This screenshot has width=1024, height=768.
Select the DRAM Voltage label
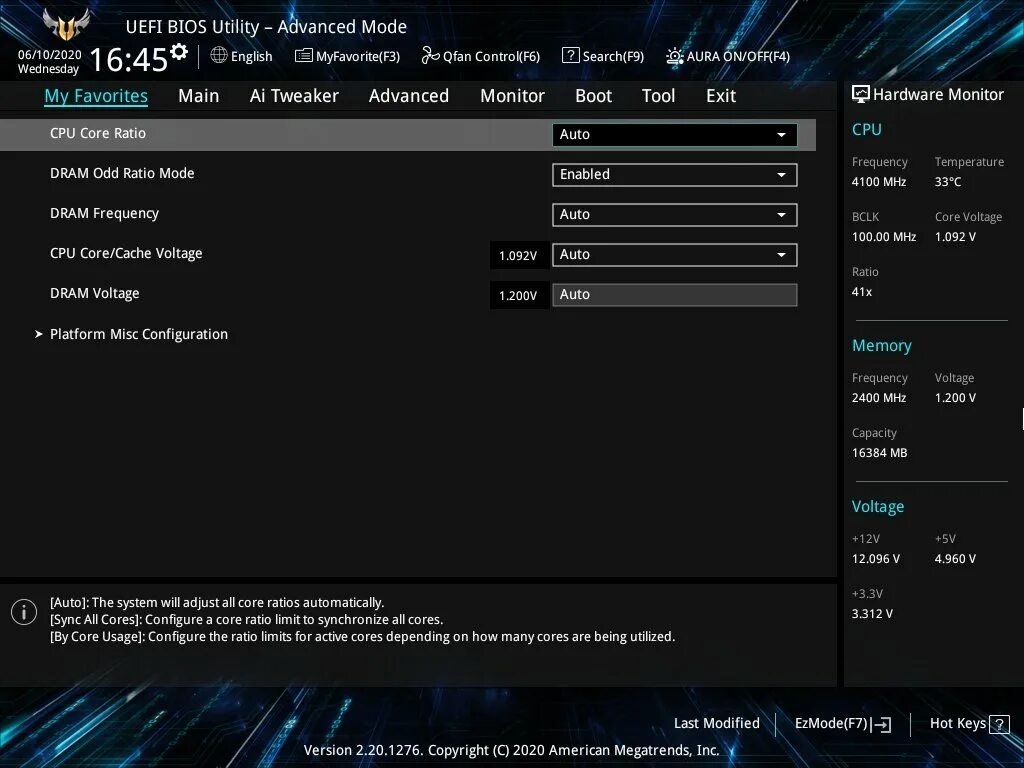pos(95,294)
